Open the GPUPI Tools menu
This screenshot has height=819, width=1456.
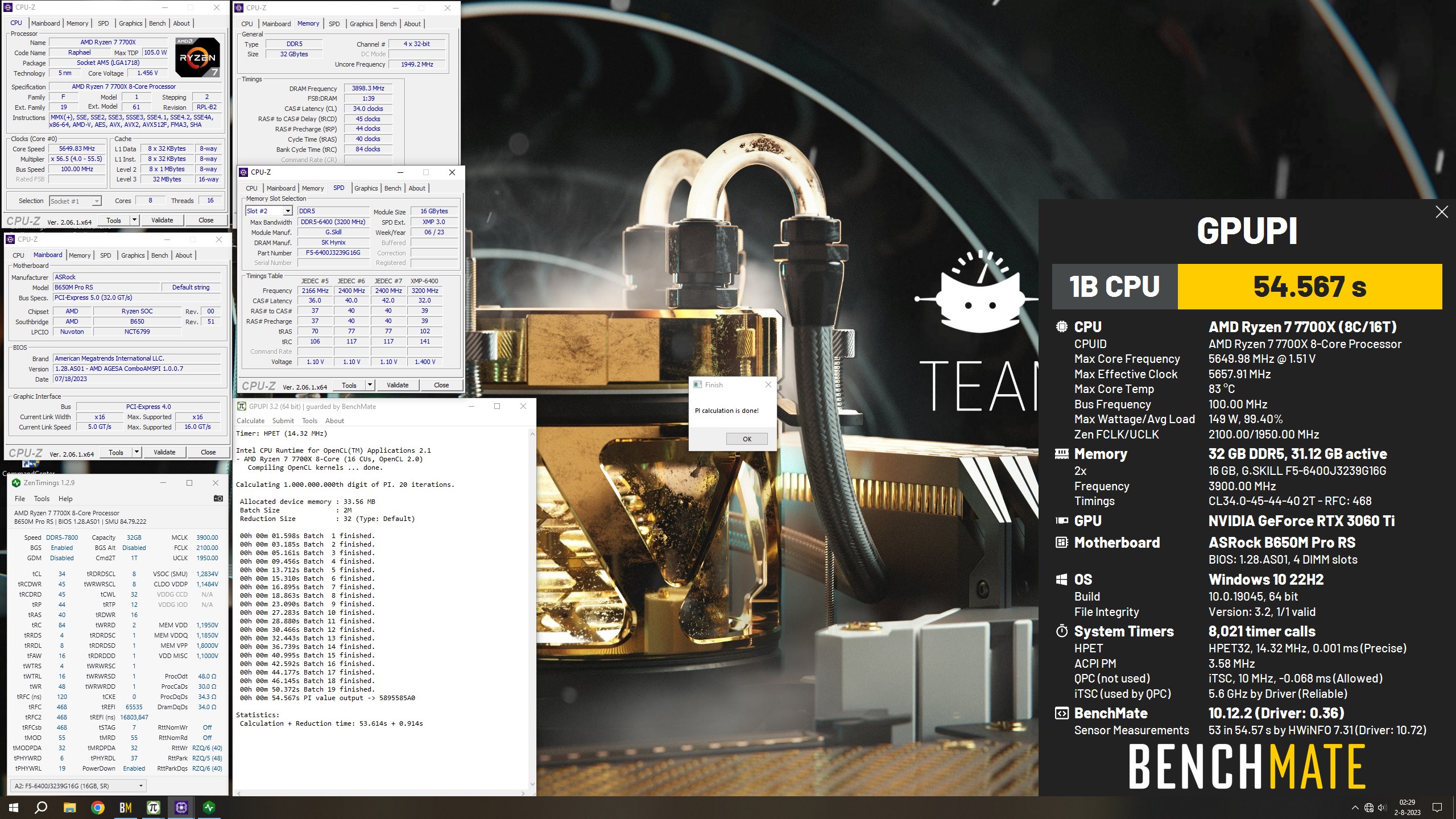point(309,421)
